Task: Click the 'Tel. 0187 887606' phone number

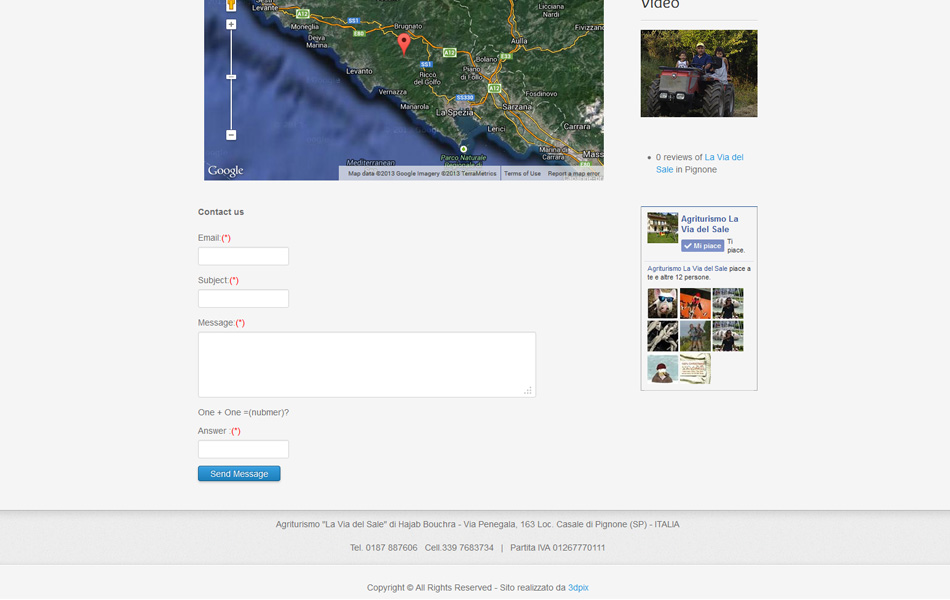Action: [384, 547]
